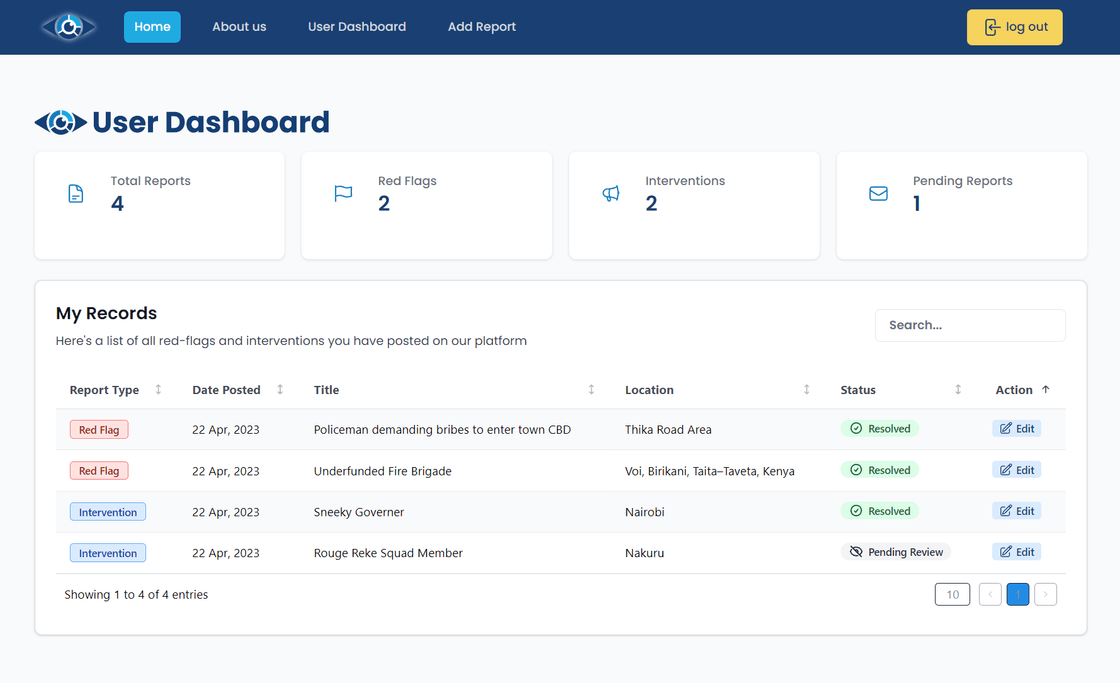
Task: Click Showing 1 to 4 of 4 entries
Action: click(136, 594)
